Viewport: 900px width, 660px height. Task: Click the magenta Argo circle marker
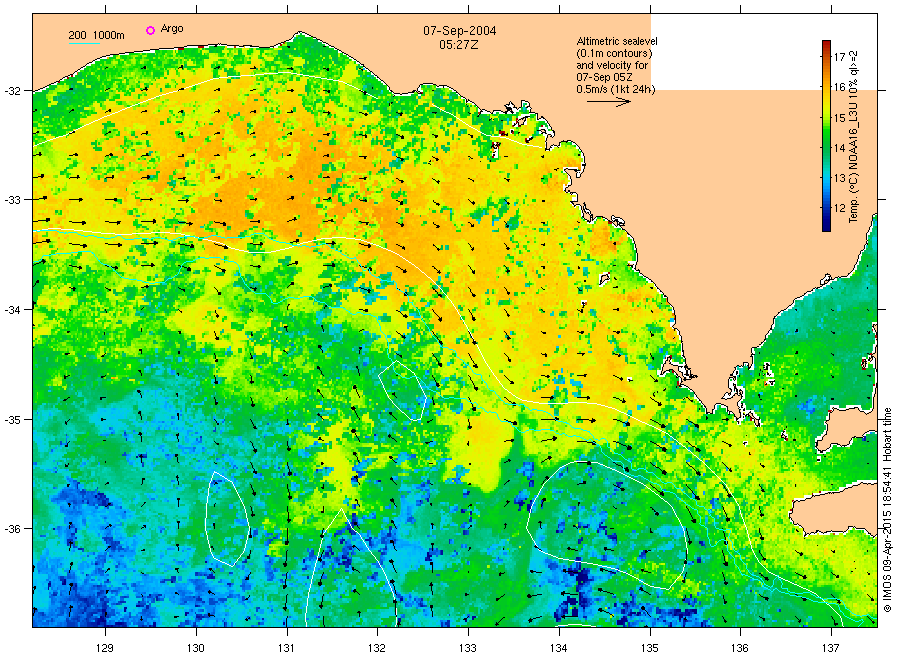(x=150, y=30)
